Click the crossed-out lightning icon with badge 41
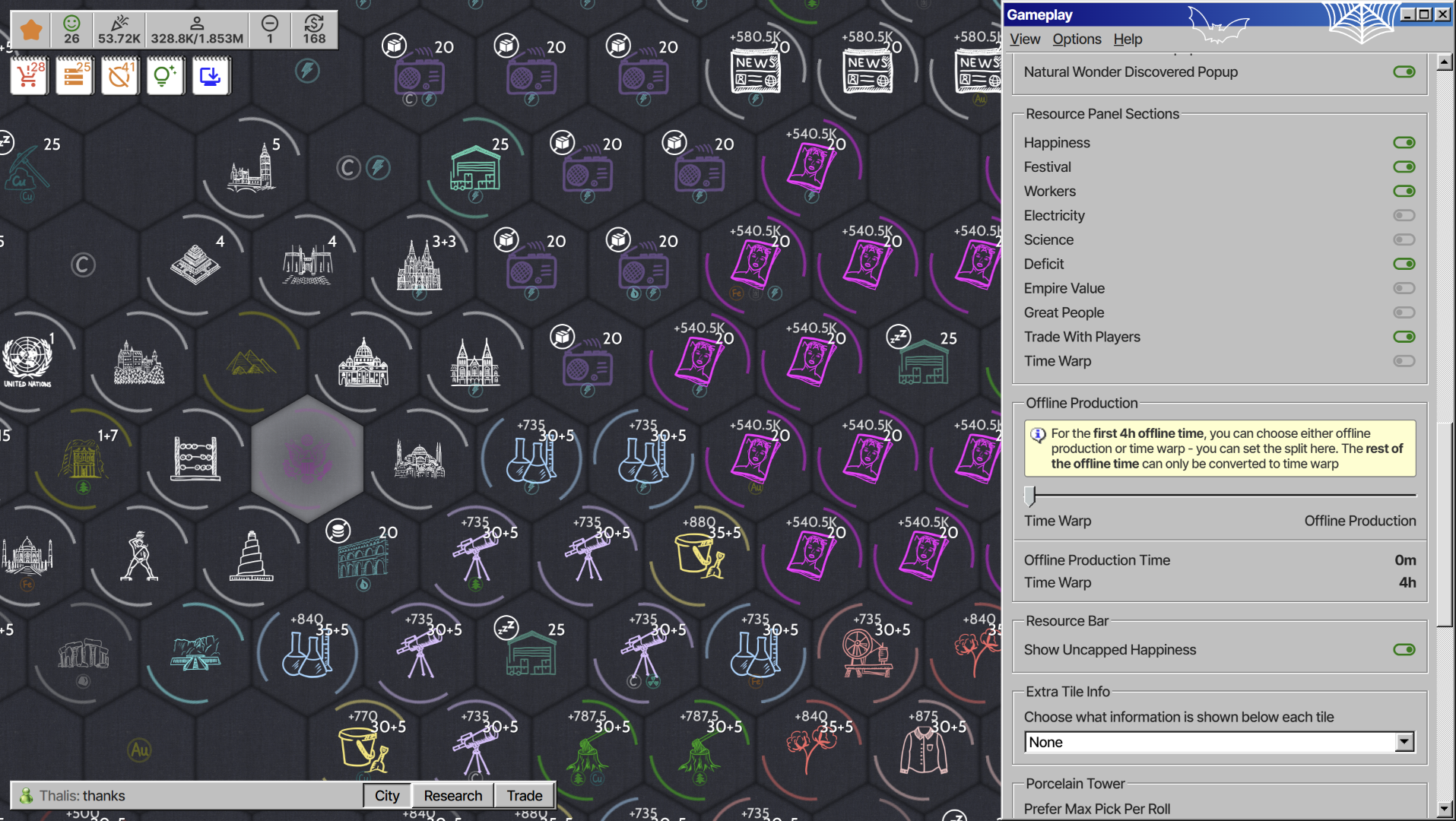Image resolution: width=1456 pixels, height=821 pixels. [119, 76]
